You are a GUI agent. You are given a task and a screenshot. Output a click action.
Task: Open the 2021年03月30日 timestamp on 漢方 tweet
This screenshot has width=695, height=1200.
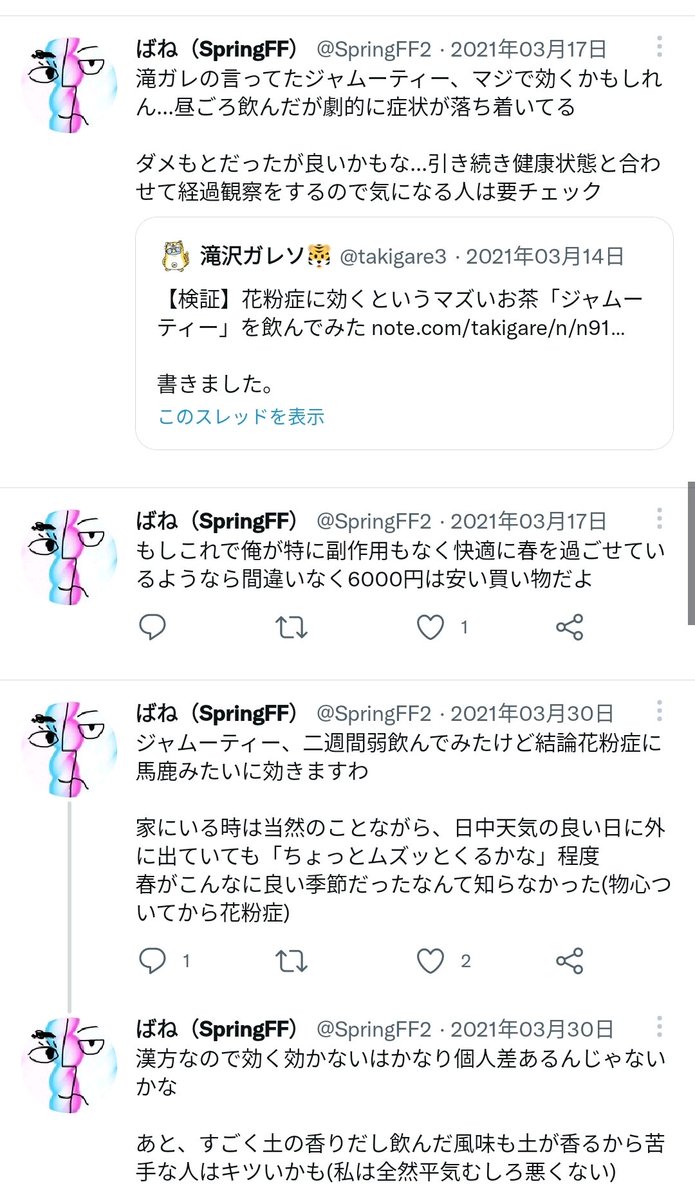pos(532,1029)
